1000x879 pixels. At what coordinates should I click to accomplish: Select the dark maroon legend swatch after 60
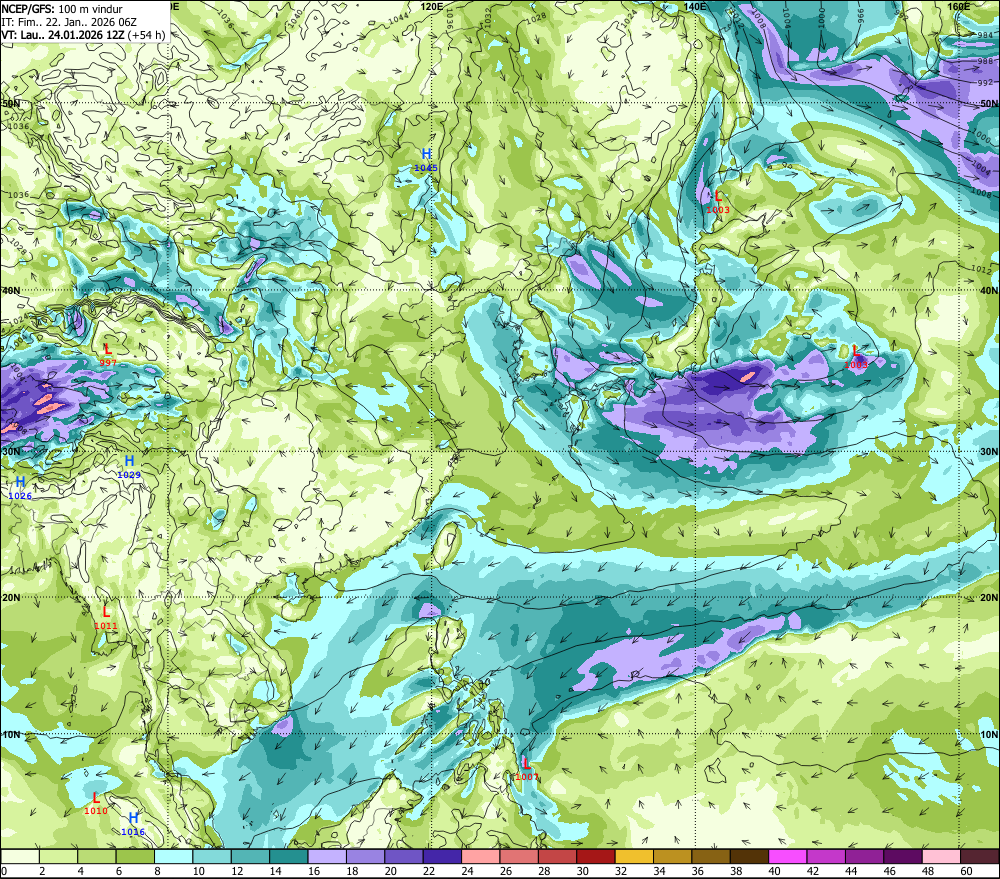pos(980,856)
